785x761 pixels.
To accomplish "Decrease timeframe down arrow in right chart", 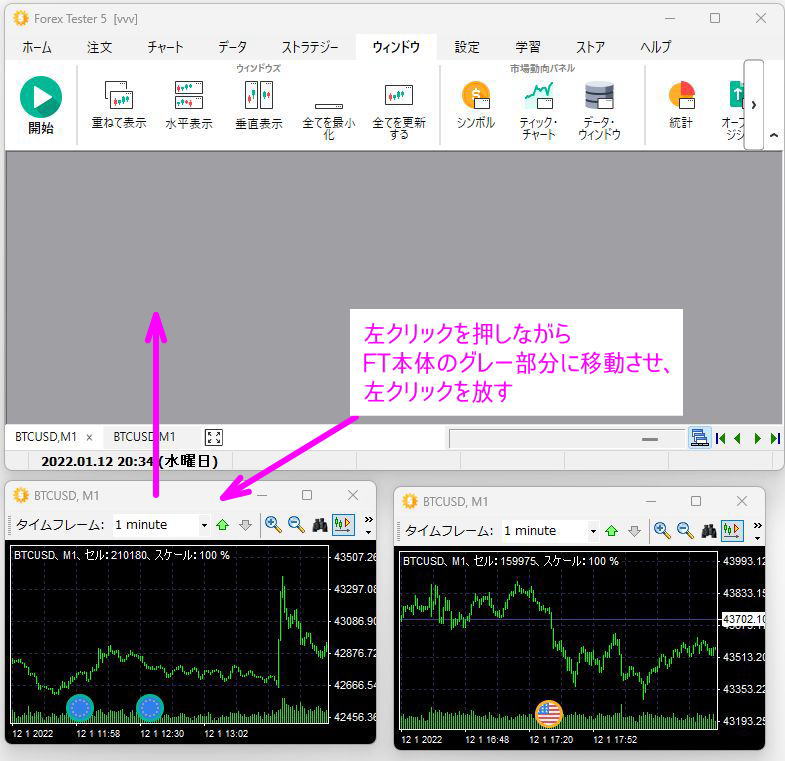I will click(x=634, y=531).
